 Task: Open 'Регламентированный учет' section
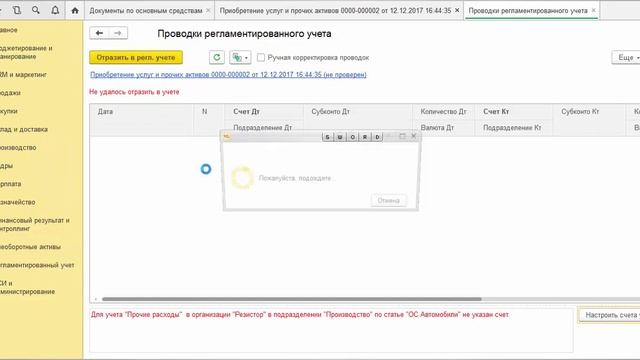tap(37, 265)
